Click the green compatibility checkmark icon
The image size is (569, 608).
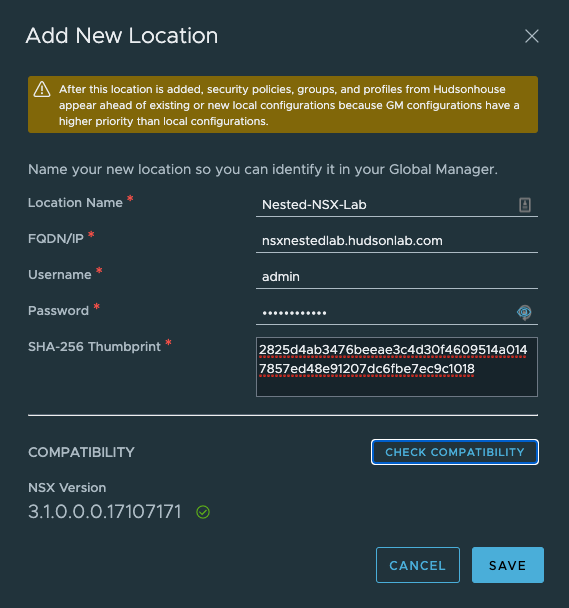(203, 512)
